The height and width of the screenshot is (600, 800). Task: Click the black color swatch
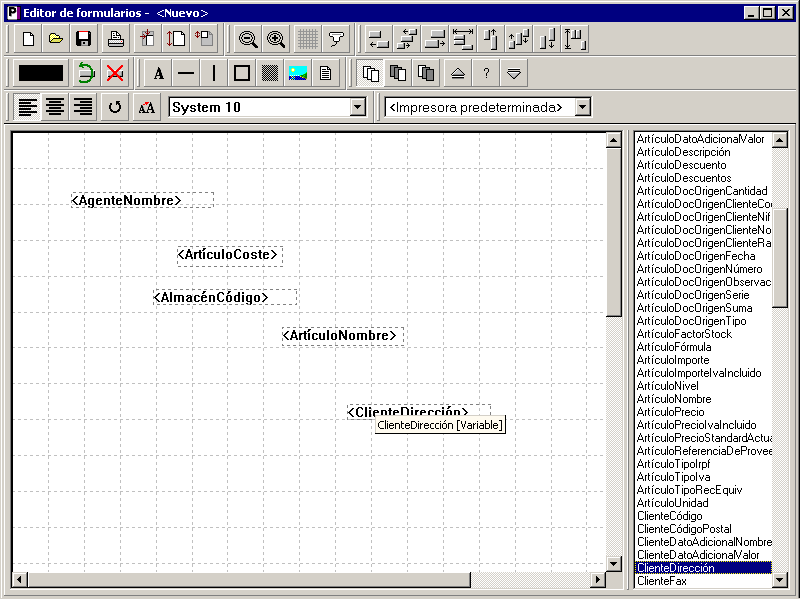pos(41,73)
